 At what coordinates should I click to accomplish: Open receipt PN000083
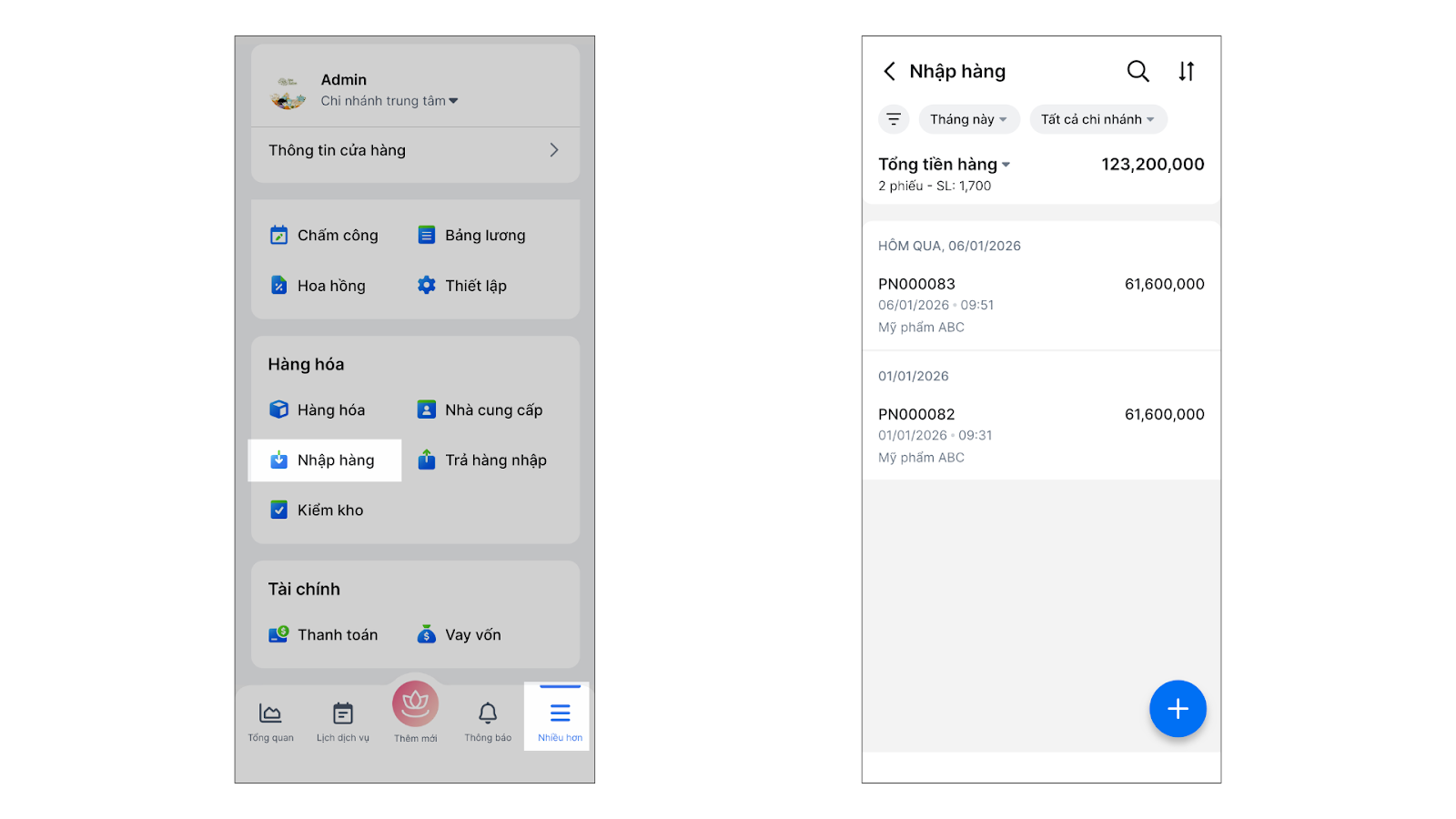[x=1041, y=304]
